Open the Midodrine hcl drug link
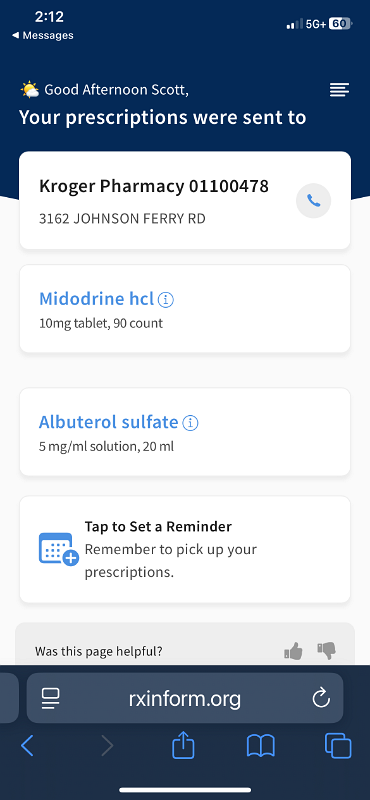This screenshot has height=800, width=370. tap(96, 298)
